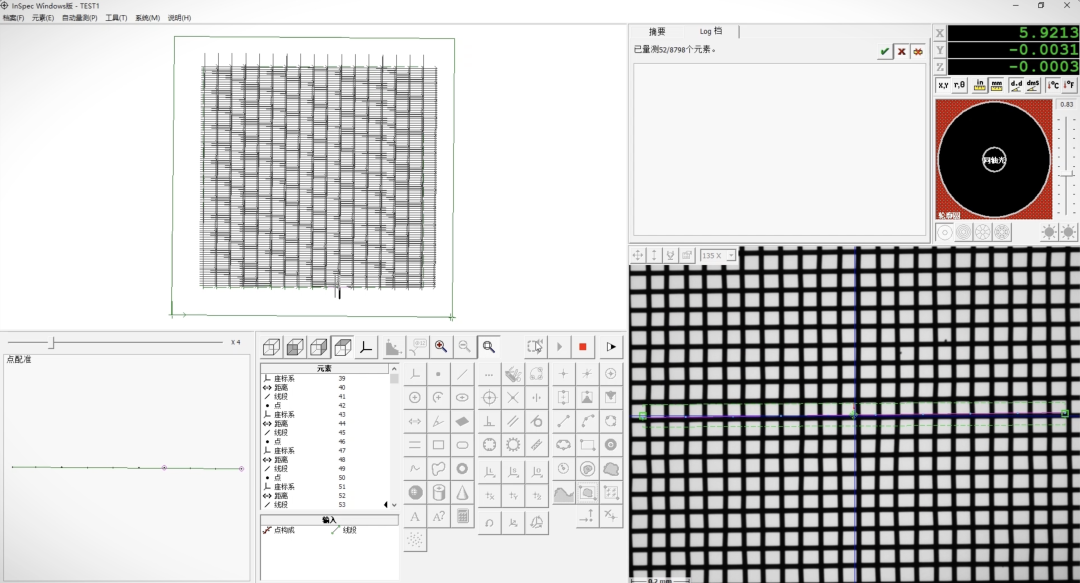
Task: Open the 说明(H) menu
Action: point(179,18)
